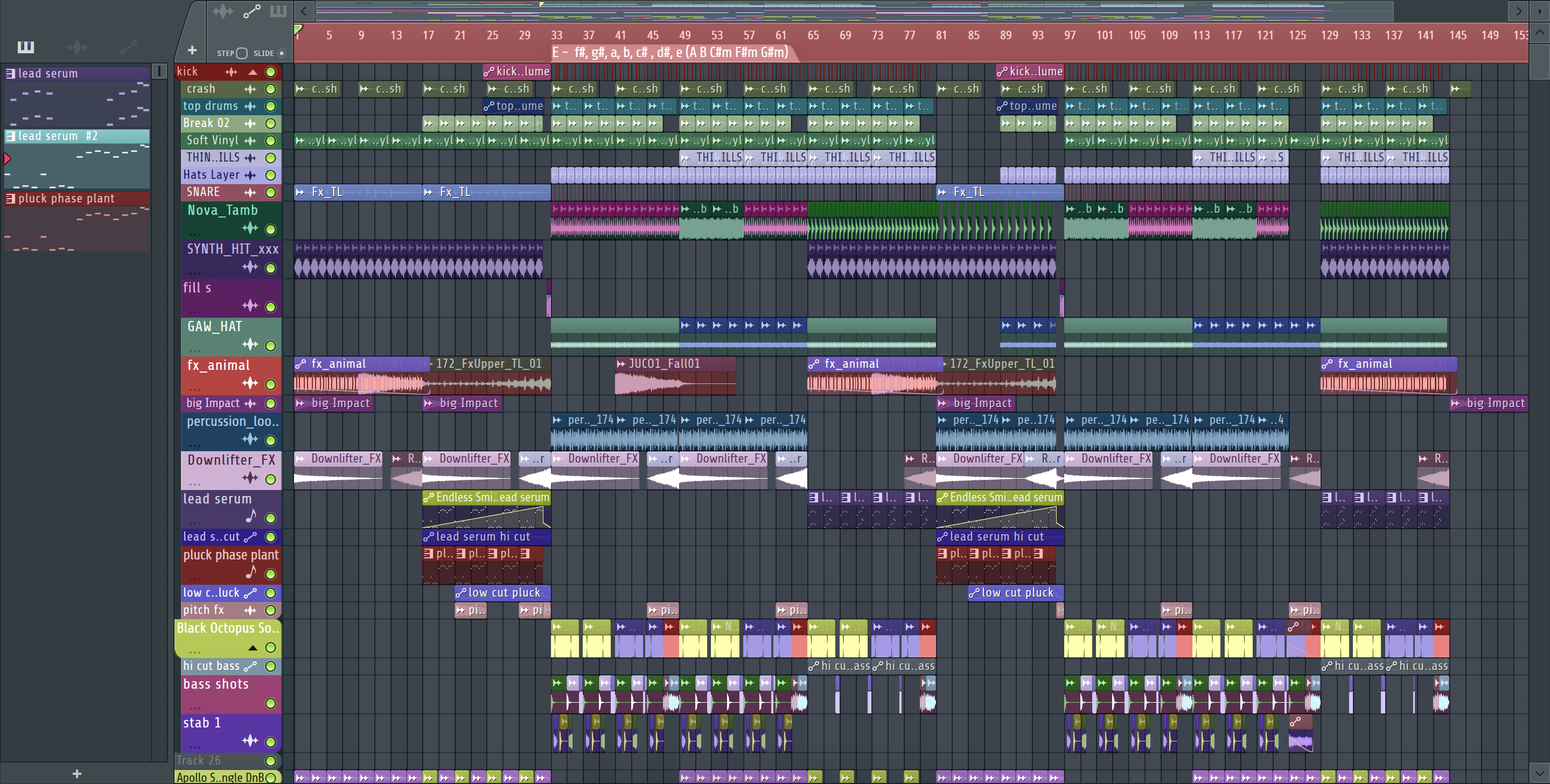The image size is (1550, 784).
Task: Click the GAW_HAT track waveform icon
Action: tap(250, 344)
